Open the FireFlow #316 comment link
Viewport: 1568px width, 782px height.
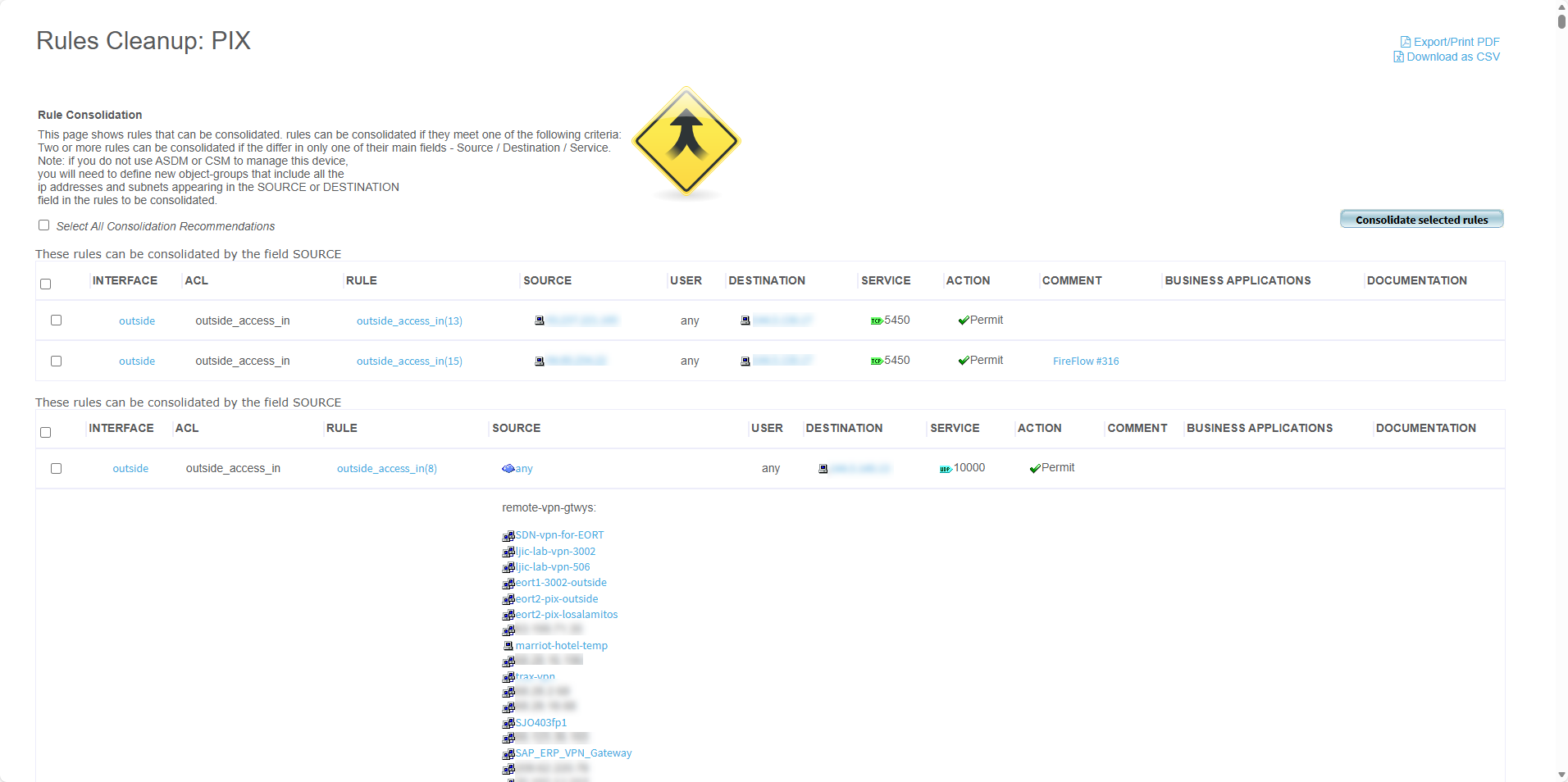1085,361
